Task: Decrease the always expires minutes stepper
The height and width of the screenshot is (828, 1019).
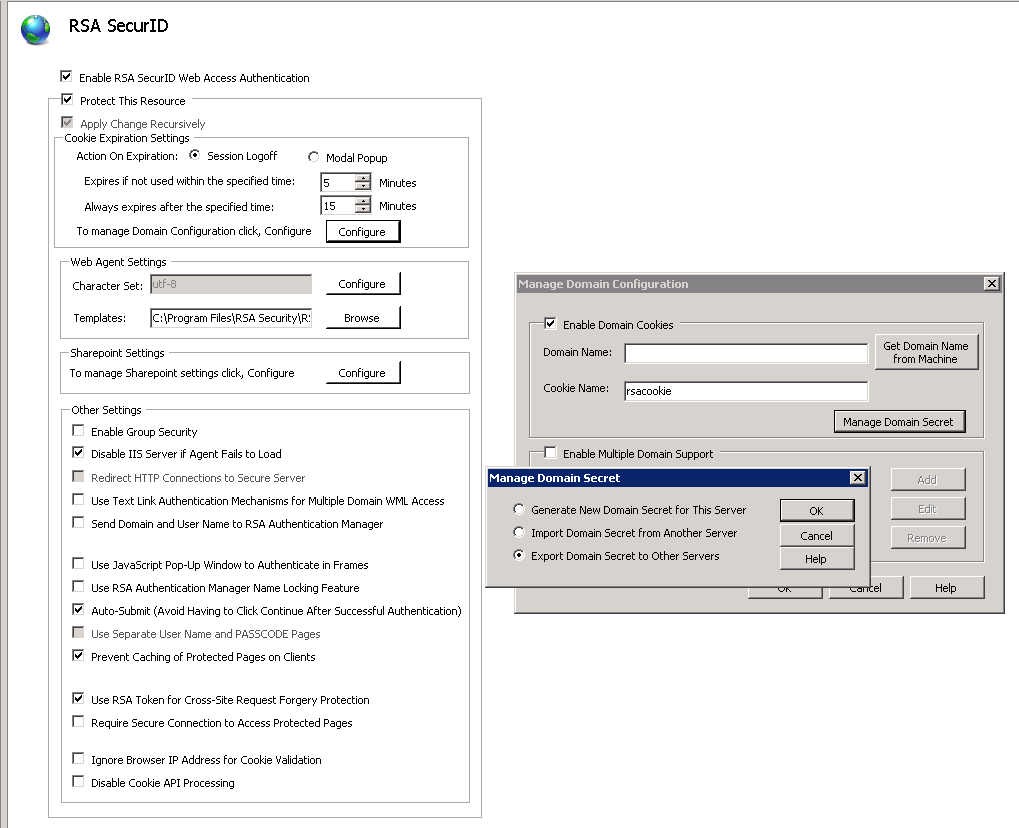Action: (363, 210)
